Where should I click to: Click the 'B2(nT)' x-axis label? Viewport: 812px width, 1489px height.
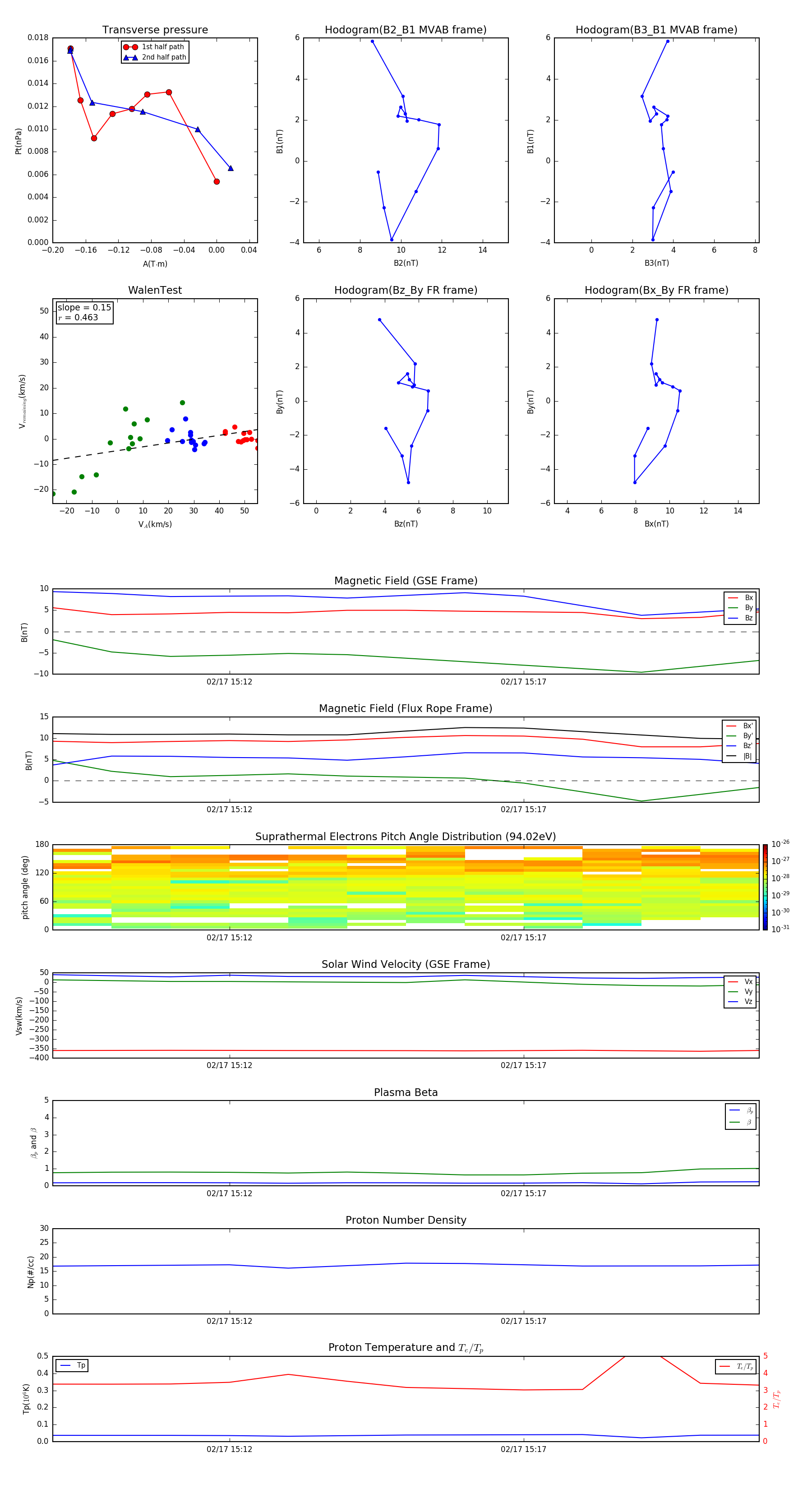[x=406, y=263]
